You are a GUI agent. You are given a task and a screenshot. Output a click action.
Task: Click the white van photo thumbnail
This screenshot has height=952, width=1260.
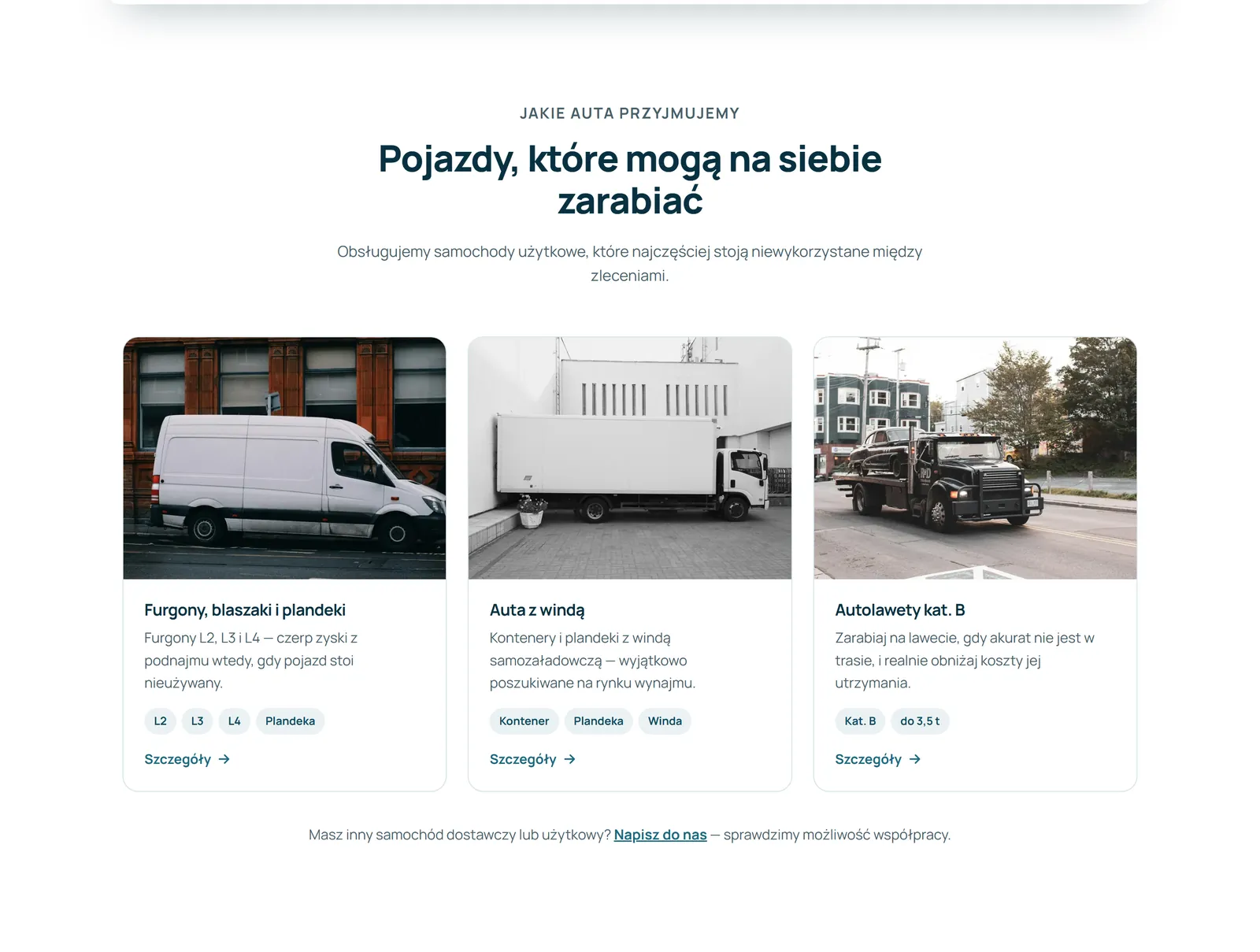point(284,458)
